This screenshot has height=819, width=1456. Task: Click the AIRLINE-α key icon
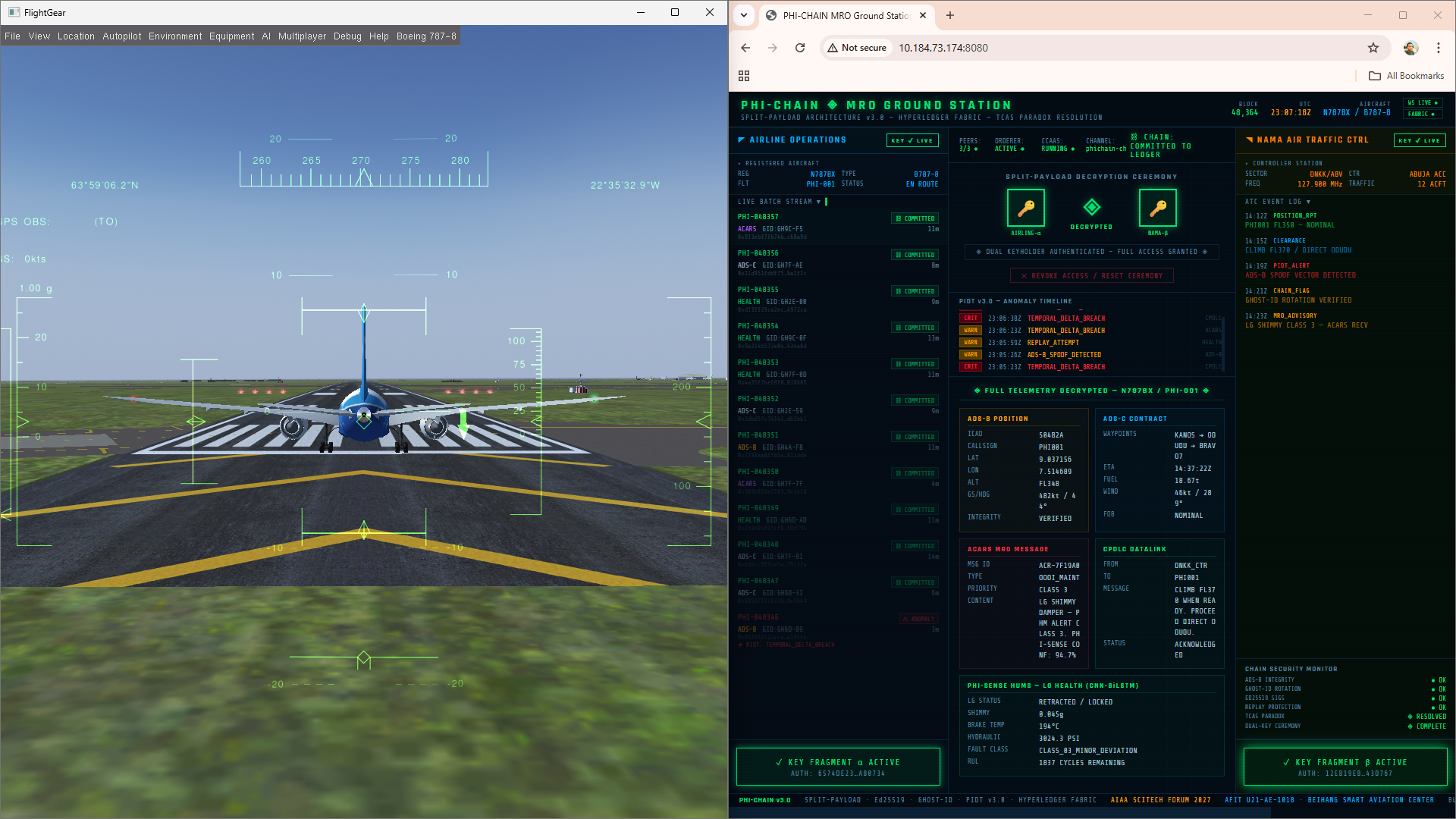pyautogui.click(x=1025, y=208)
